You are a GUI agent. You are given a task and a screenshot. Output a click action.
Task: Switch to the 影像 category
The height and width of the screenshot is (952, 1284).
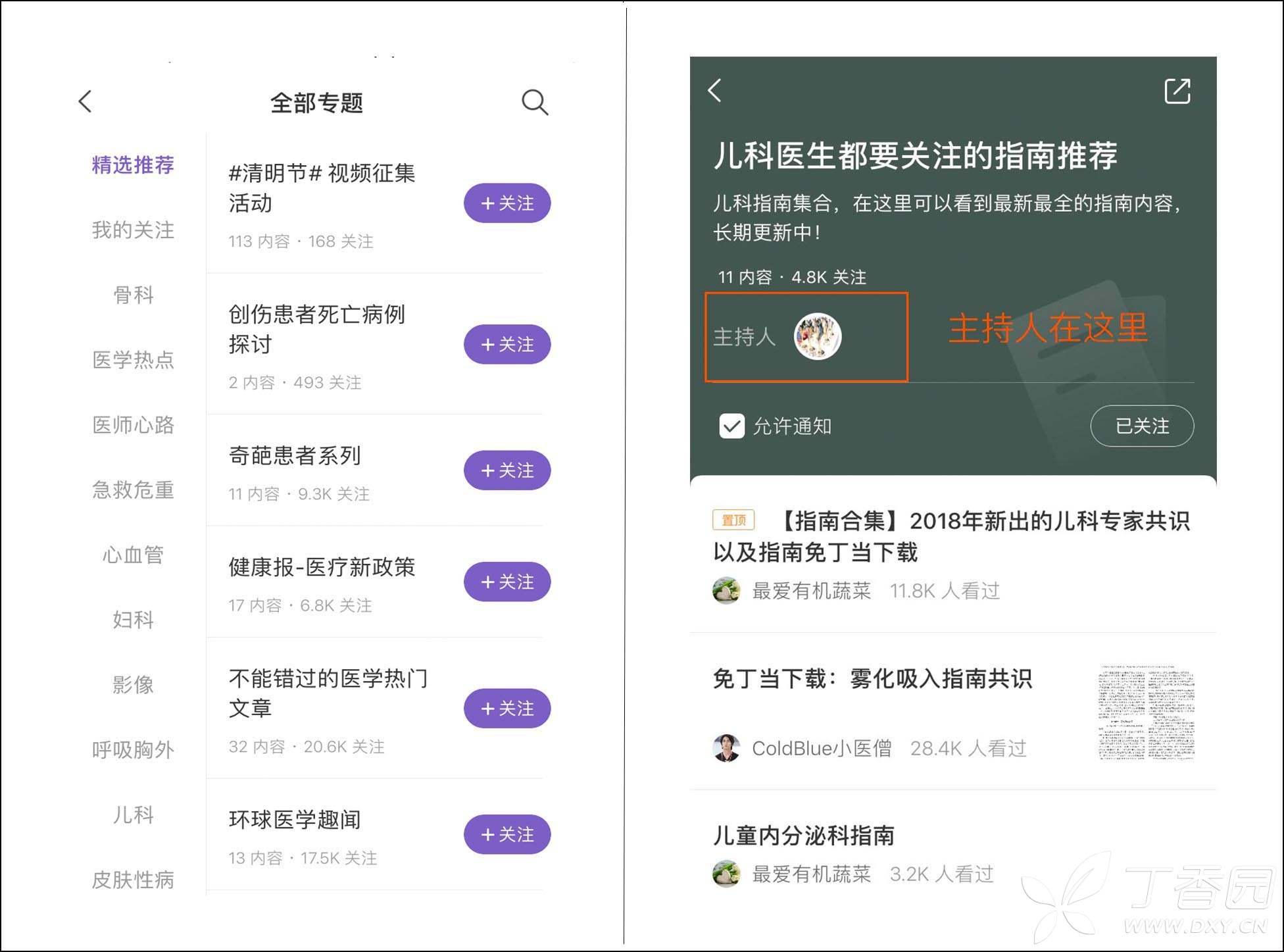tap(133, 684)
